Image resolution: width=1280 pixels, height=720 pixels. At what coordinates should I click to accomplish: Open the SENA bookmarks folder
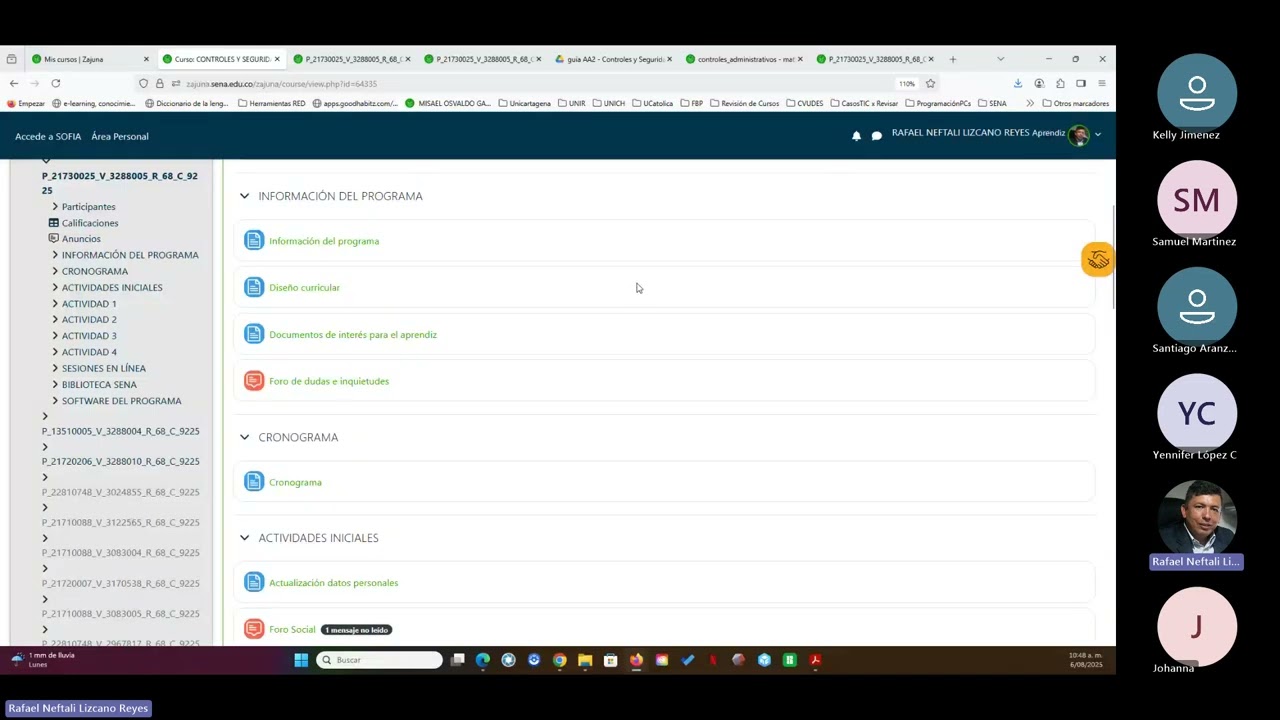(992, 103)
